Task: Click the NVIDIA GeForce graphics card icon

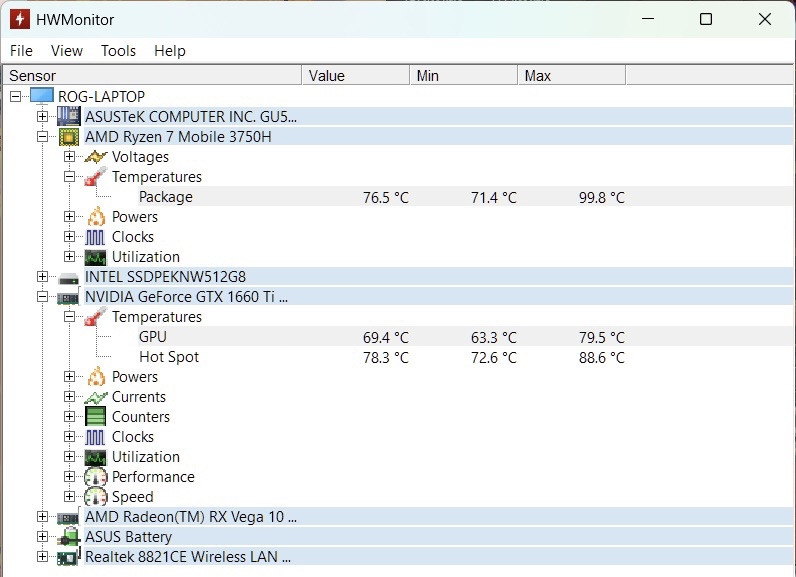Action: (68, 297)
